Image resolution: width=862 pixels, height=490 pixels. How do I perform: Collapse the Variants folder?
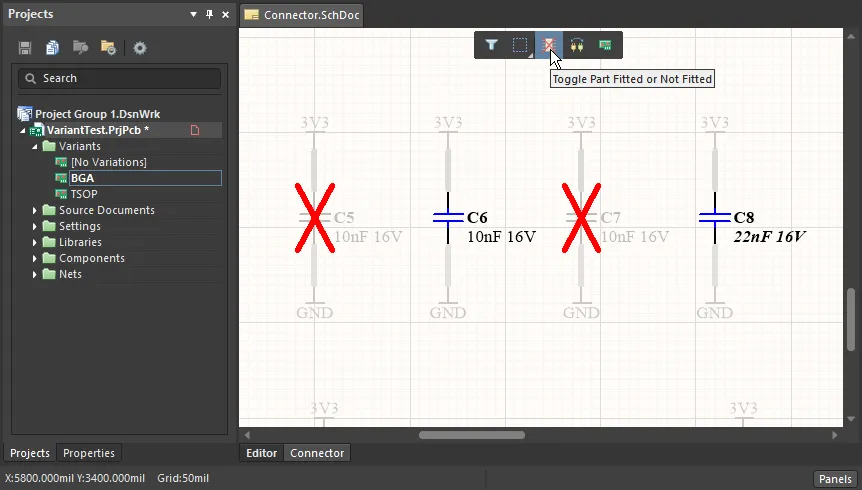[x=35, y=146]
